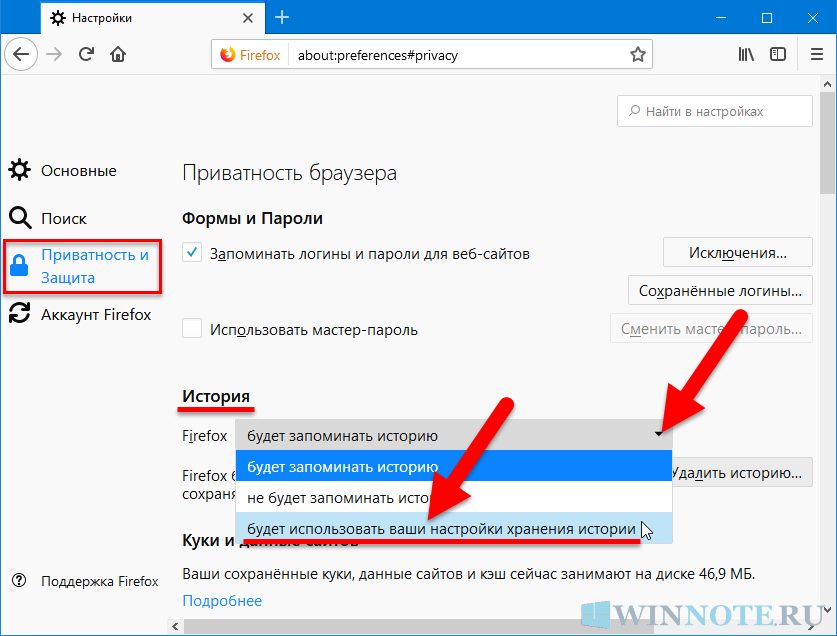The width and height of the screenshot is (837, 636).
Task: Open the Основные settings section
Action: click(x=78, y=171)
